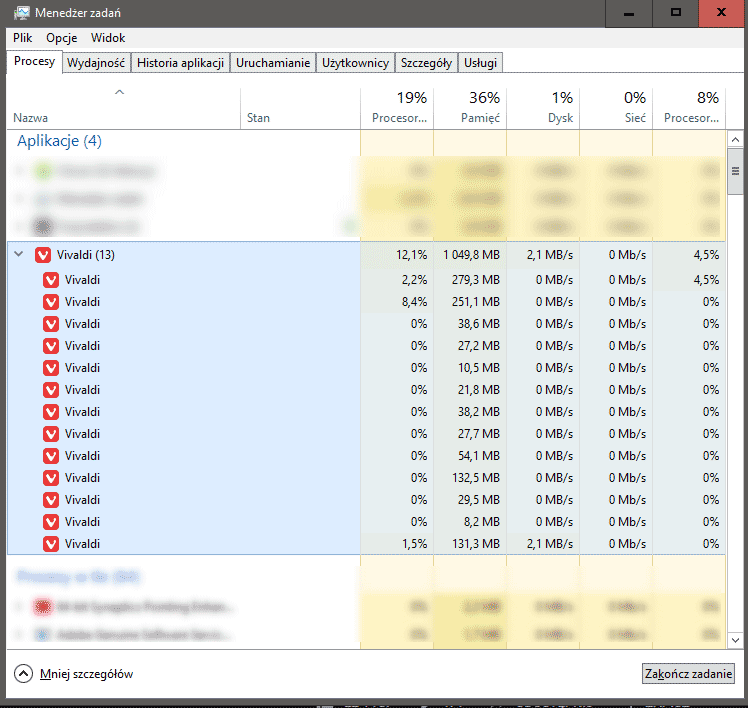Click Vivaldi icon in 38,6 MB row
748x708 pixels.
(x=51, y=324)
